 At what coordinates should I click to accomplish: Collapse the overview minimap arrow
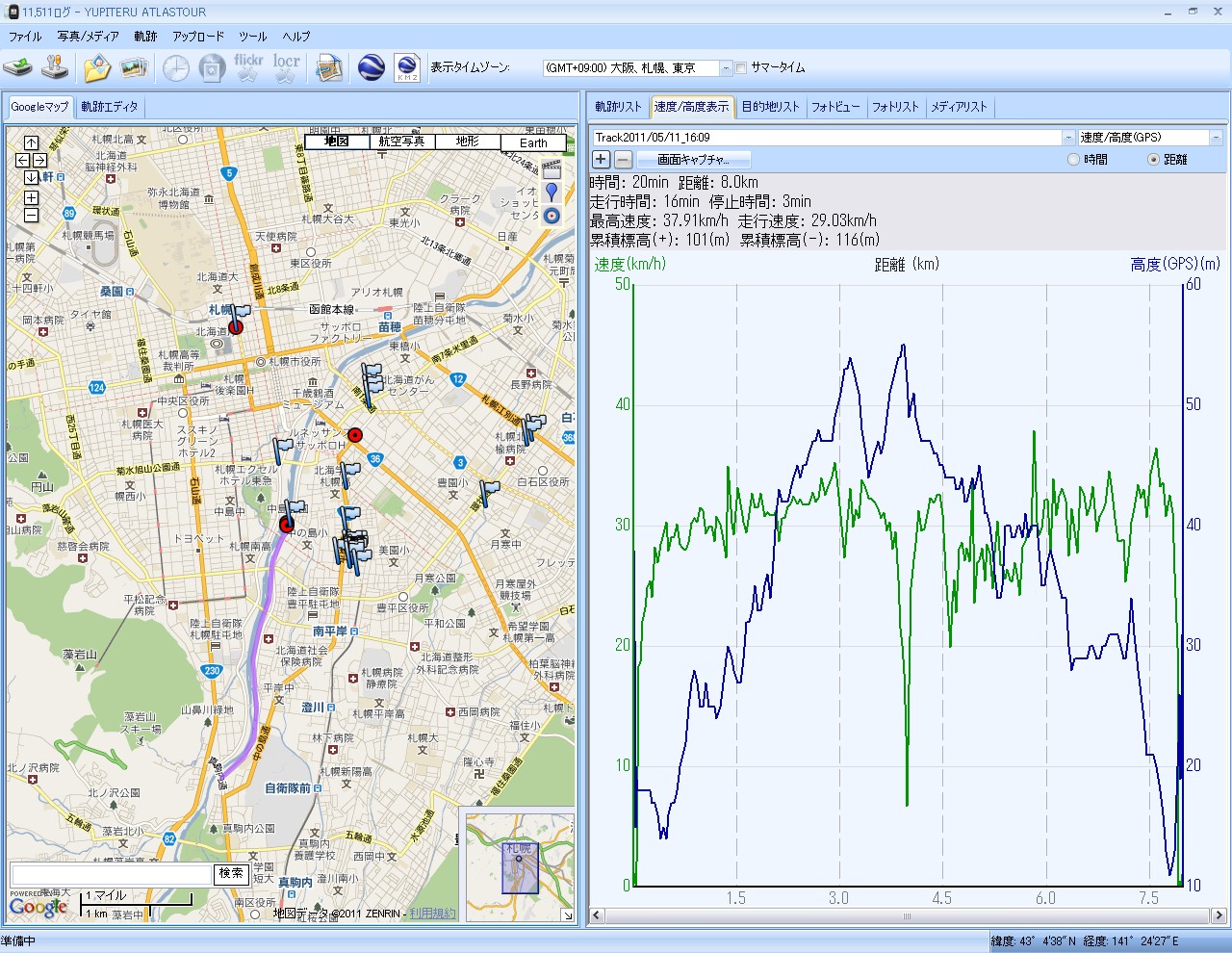[x=567, y=914]
